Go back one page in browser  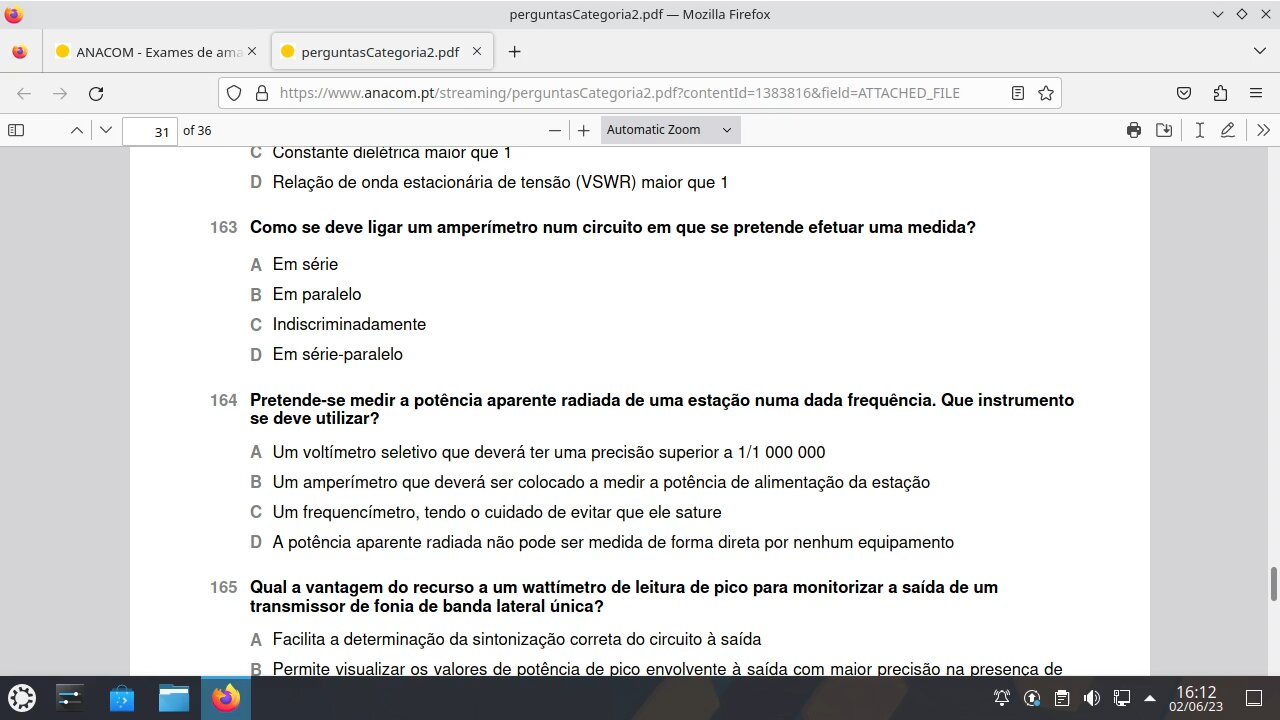click(24, 93)
